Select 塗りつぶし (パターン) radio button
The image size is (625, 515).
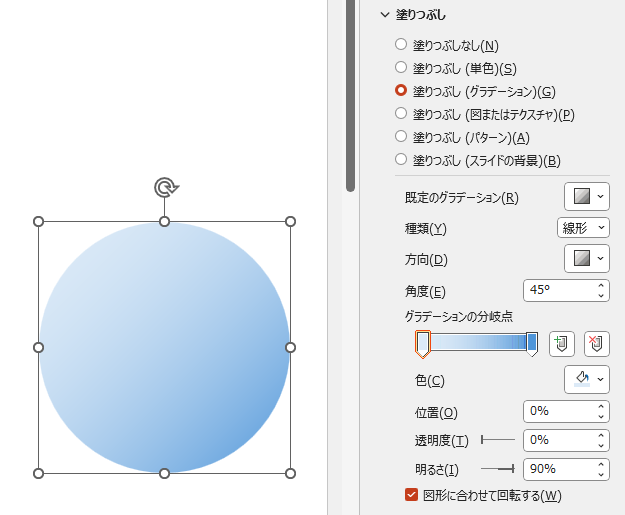point(401,136)
